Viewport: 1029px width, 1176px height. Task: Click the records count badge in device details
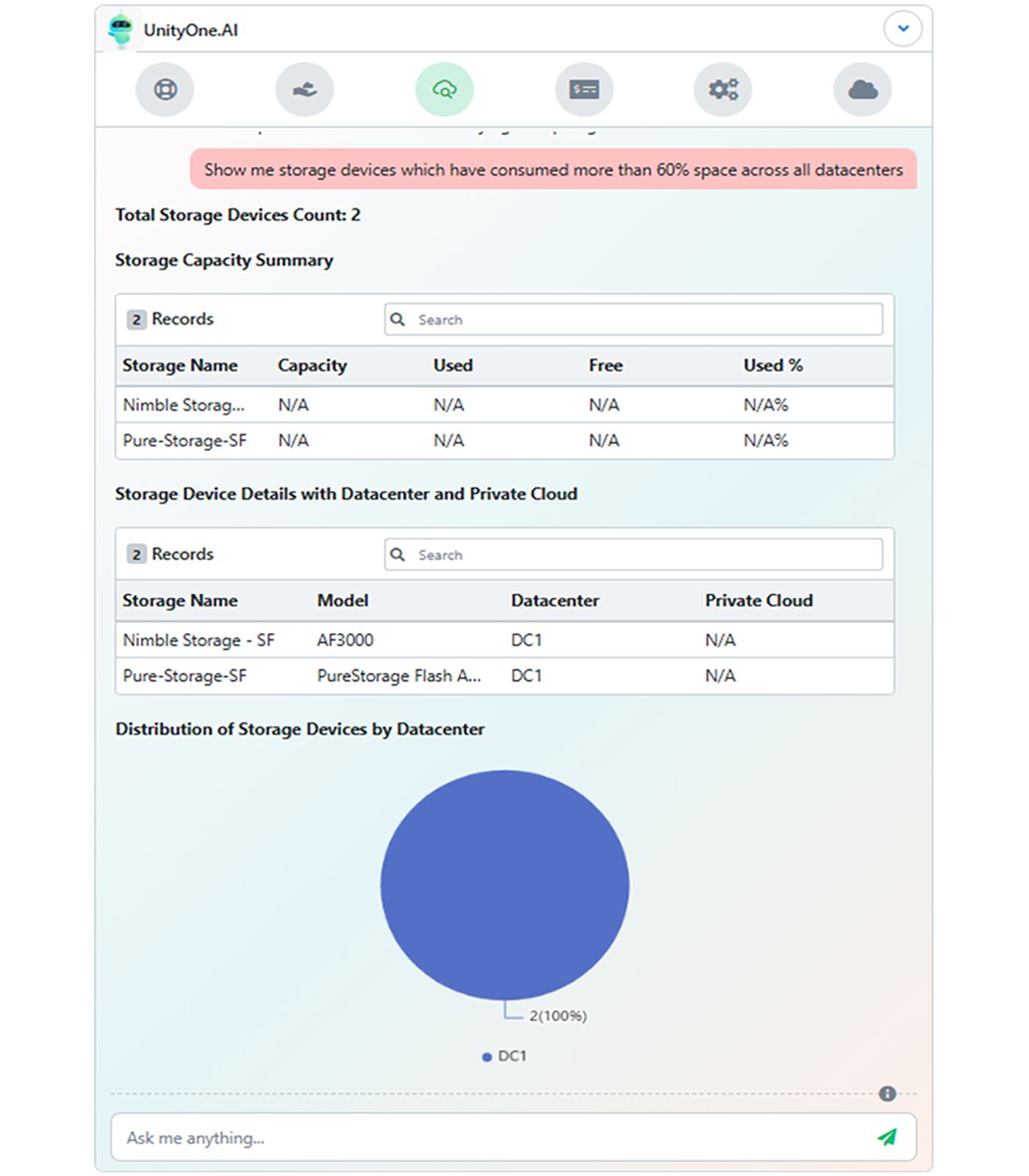coord(136,554)
